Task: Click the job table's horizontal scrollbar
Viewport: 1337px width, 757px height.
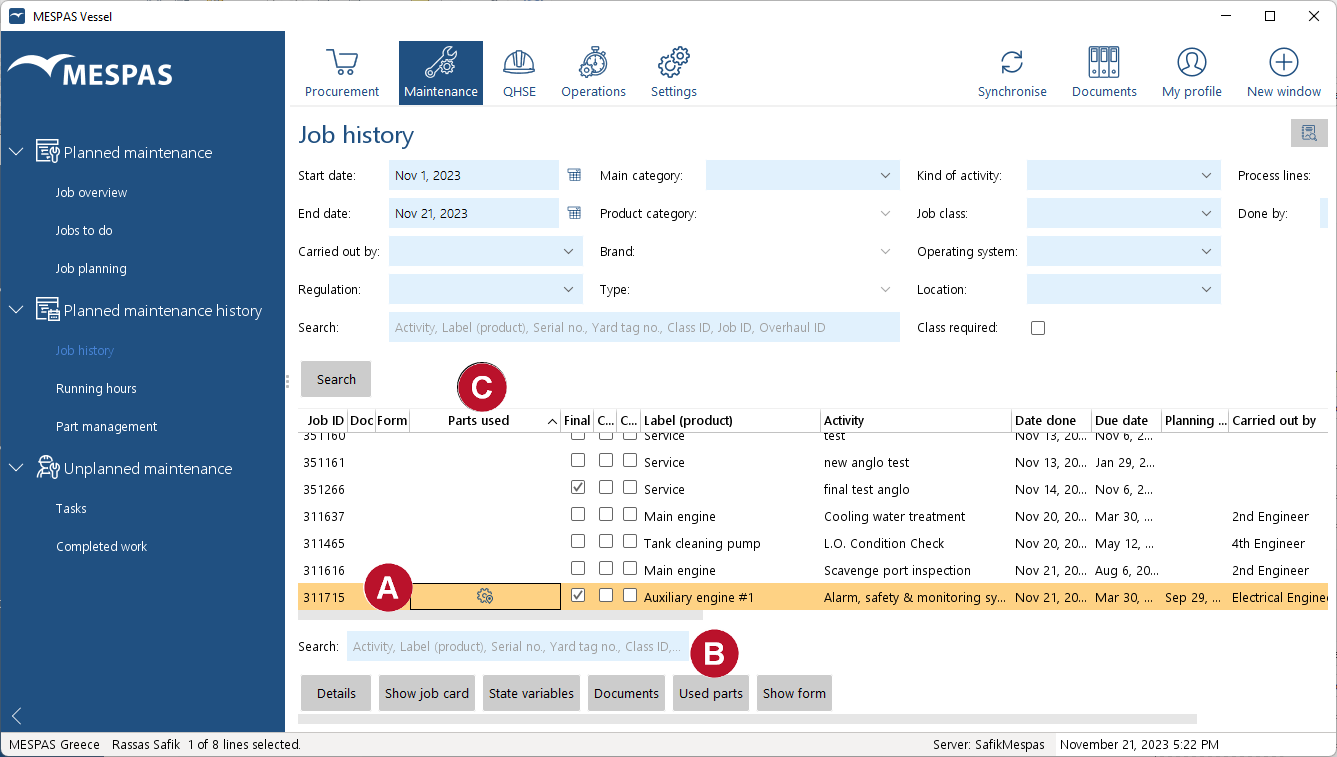Action: [500, 615]
